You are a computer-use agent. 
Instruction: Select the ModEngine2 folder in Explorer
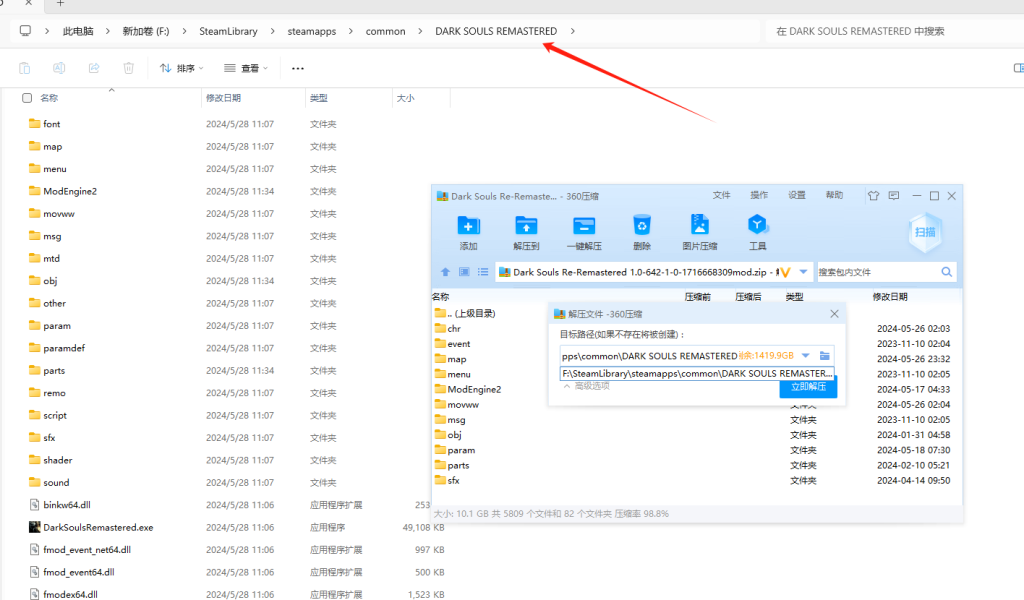coord(70,191)
